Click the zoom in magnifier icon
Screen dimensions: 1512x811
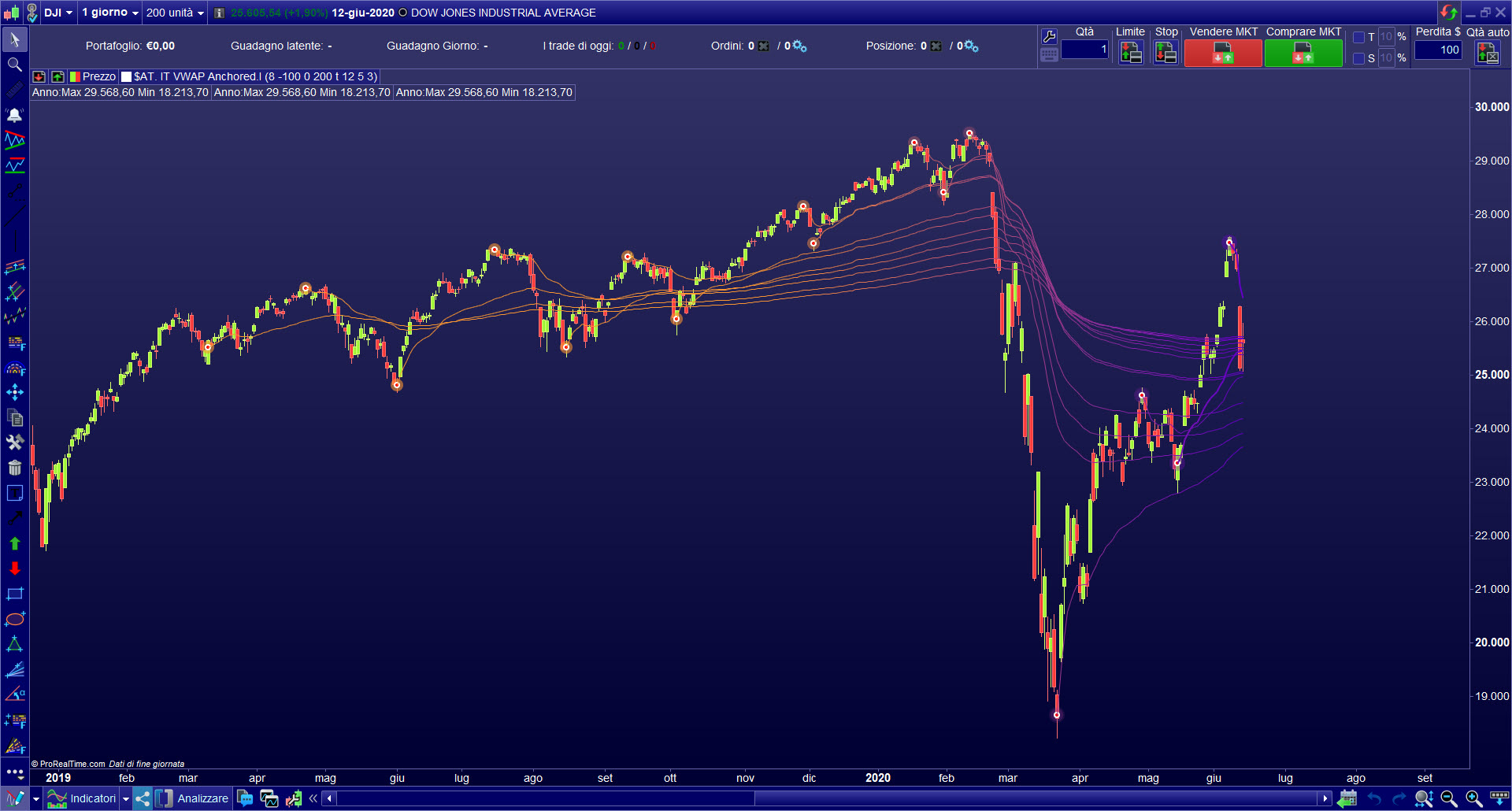click(1473, 798)
